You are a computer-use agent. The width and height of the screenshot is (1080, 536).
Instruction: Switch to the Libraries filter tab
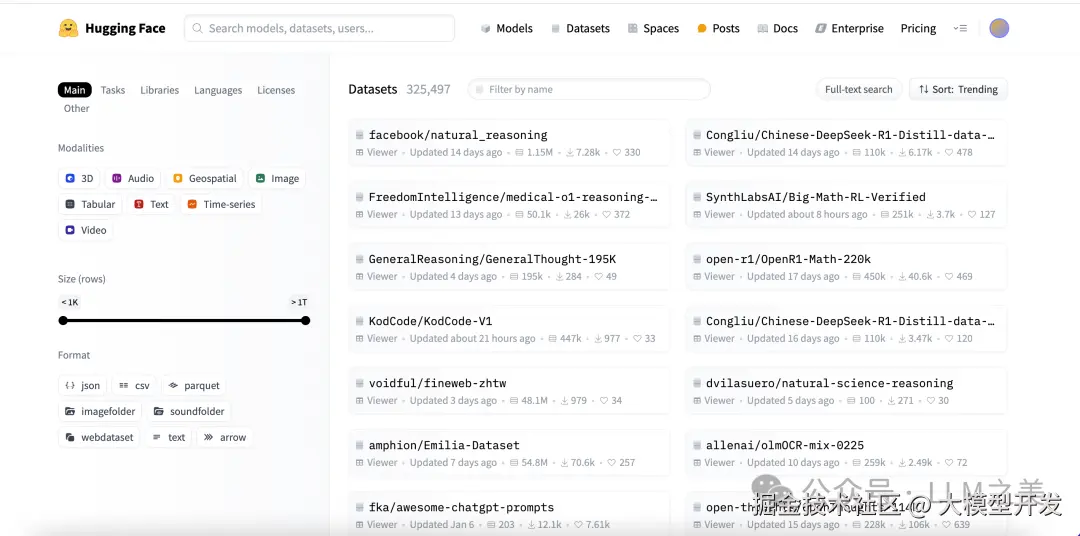159,90
